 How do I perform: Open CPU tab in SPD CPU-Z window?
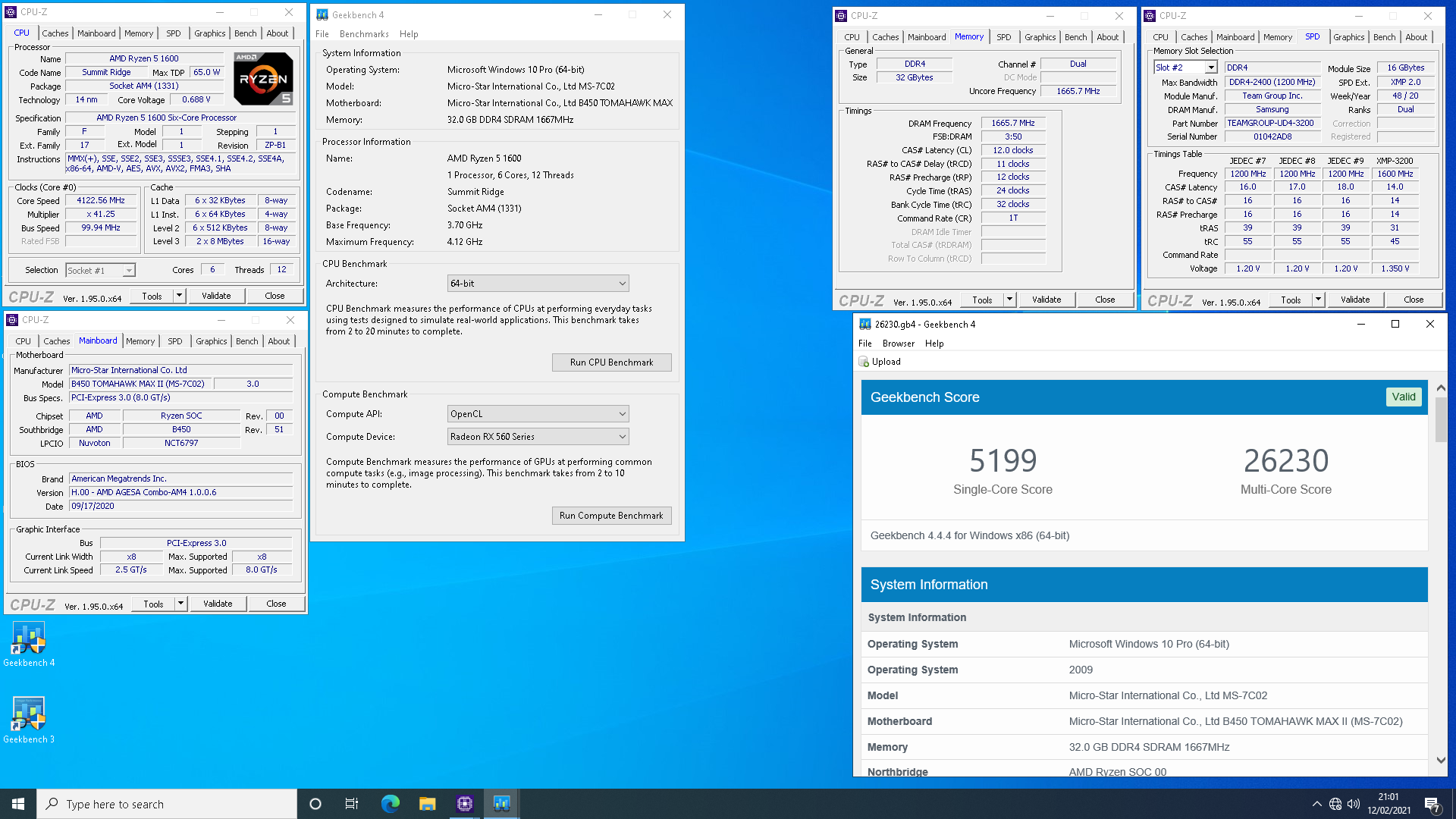[1160, 37]
